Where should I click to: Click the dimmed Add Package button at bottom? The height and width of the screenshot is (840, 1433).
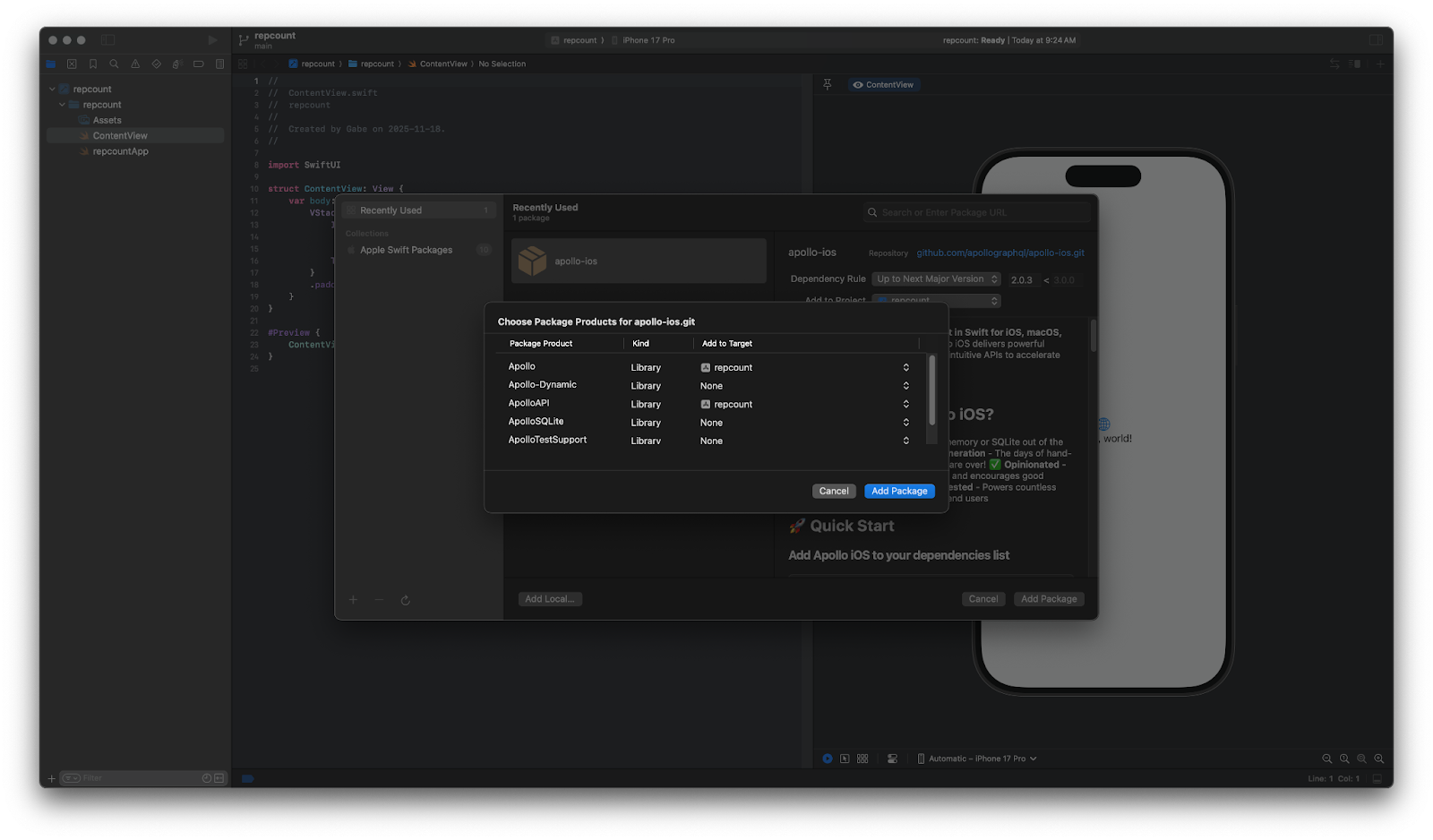click(1049, 599)
